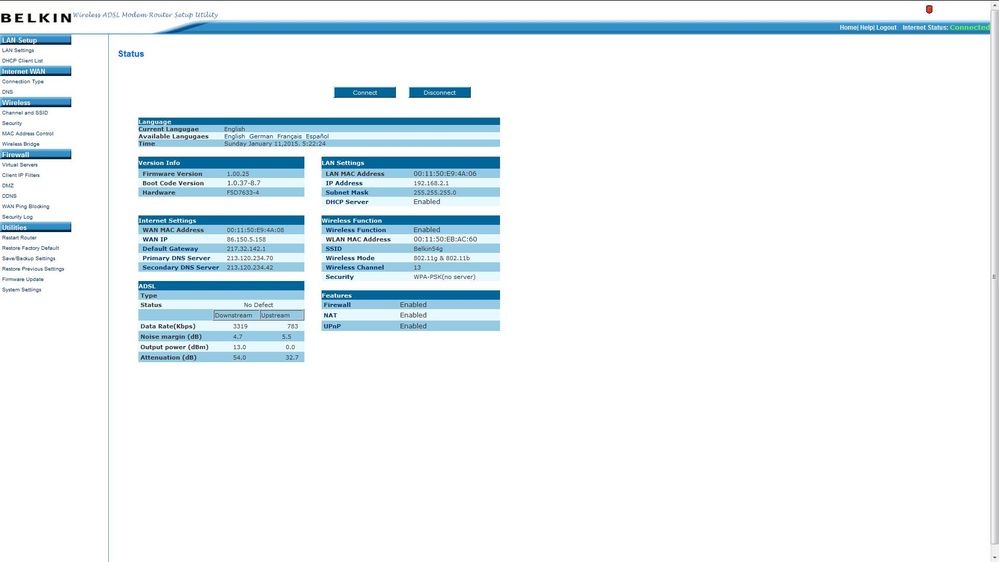Open LAN Settings in sidebar
This screenshot has height=562, width=999.
click(18, 50)
